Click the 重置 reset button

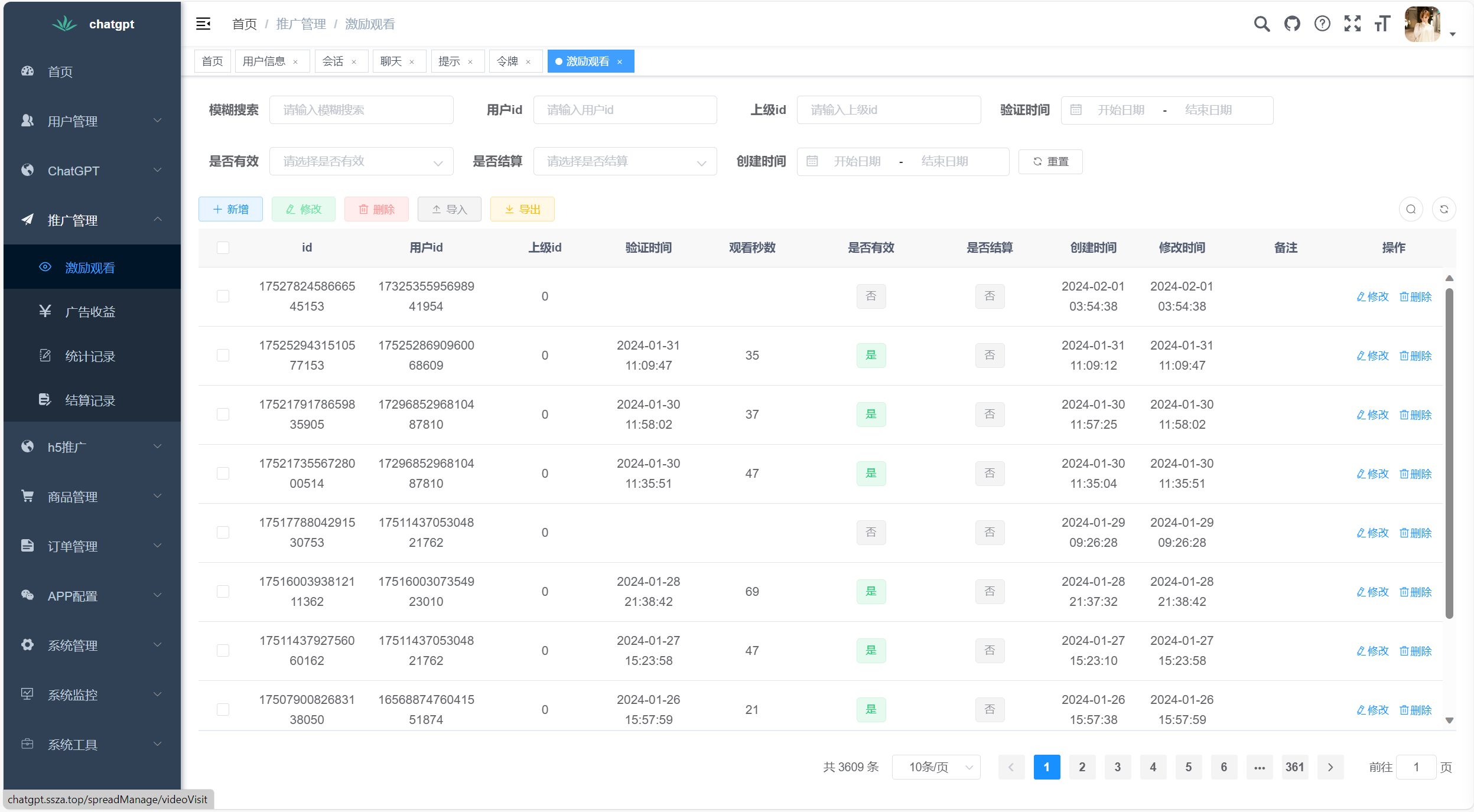coord(1050,162)
